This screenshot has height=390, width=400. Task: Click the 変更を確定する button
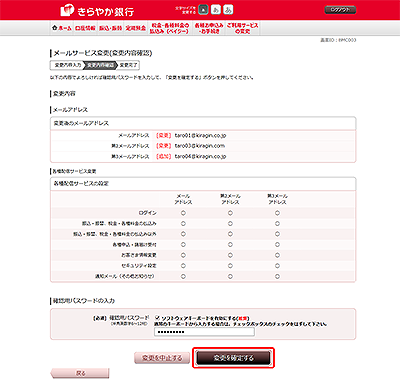pos(233,358)
